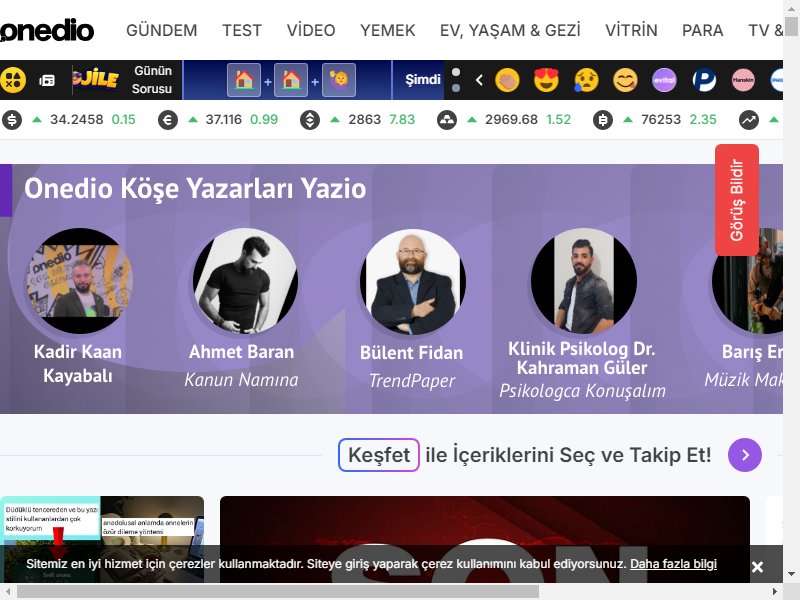Click the gold price 2863

[x=365, y=120]
